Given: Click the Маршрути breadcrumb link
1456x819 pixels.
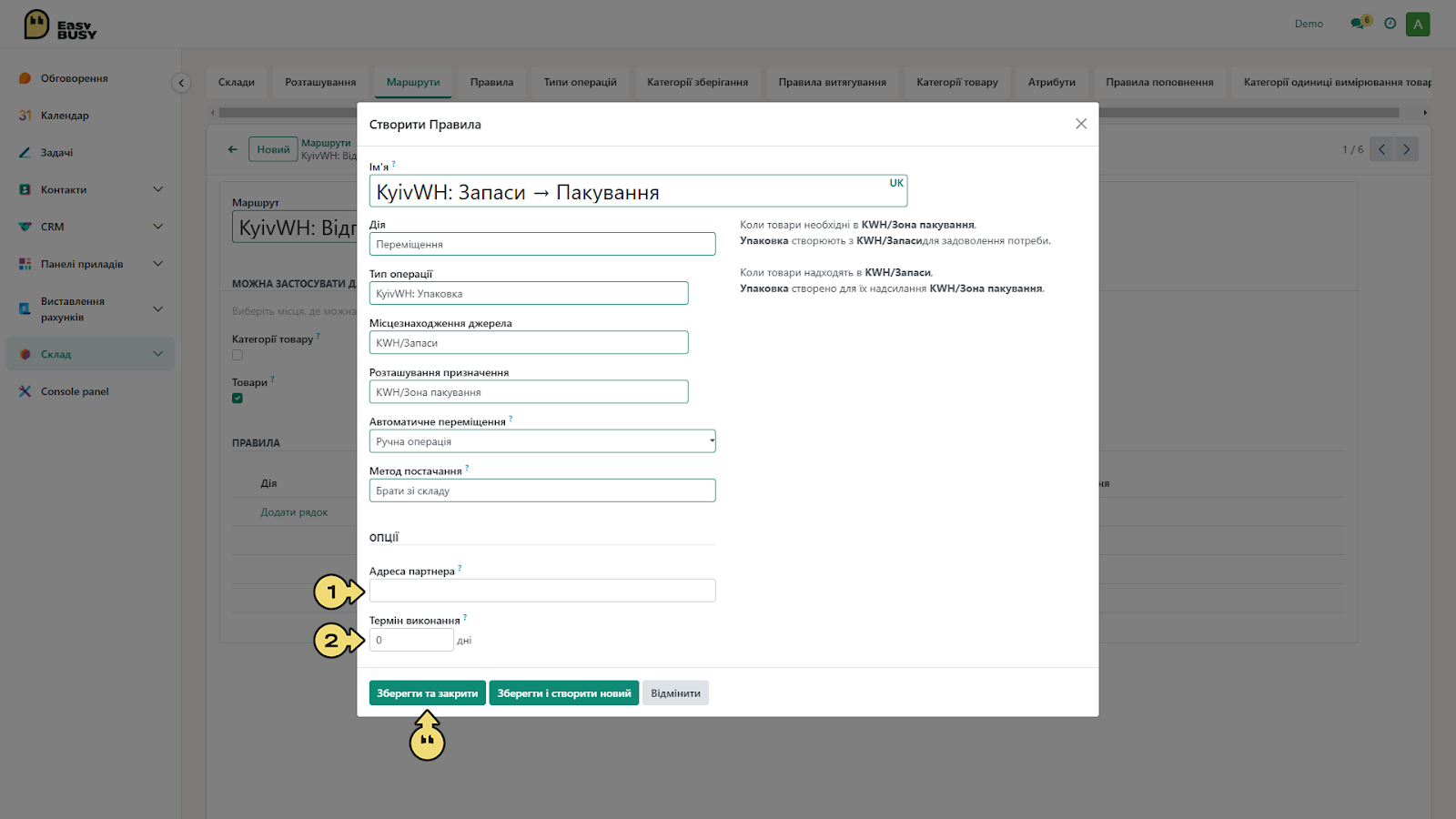Looking at the screenshot, I should tap(326, 143).
